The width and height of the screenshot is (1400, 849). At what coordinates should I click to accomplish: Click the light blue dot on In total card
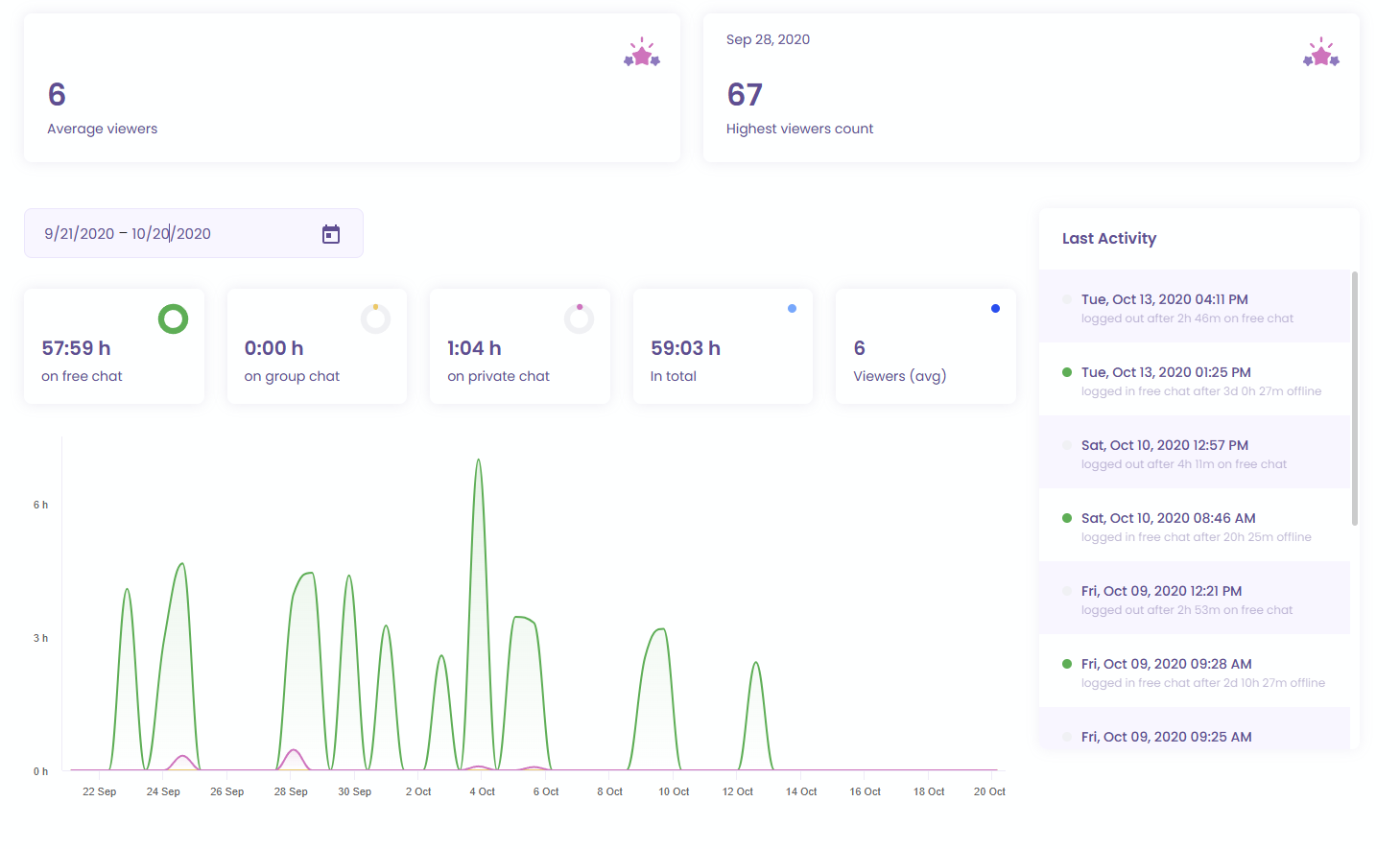click(792, 309)
